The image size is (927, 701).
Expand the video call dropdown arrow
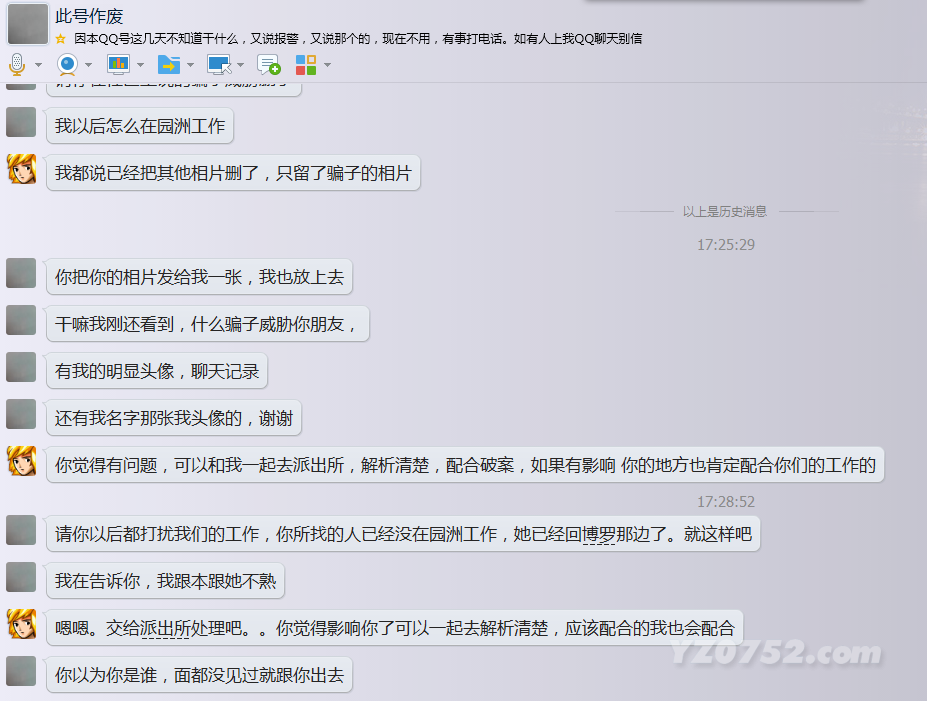pyautogui.click(x=89, y=66)
